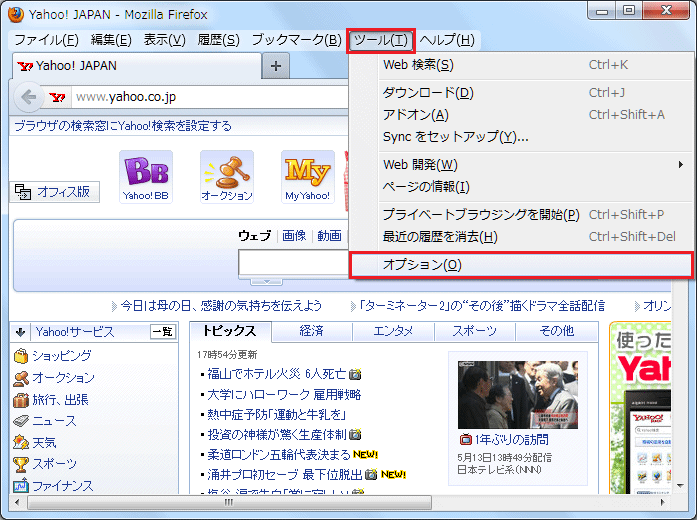697x520 pixels.
Task: Switch to the スポーツ news tab
Action: (474, 331)
